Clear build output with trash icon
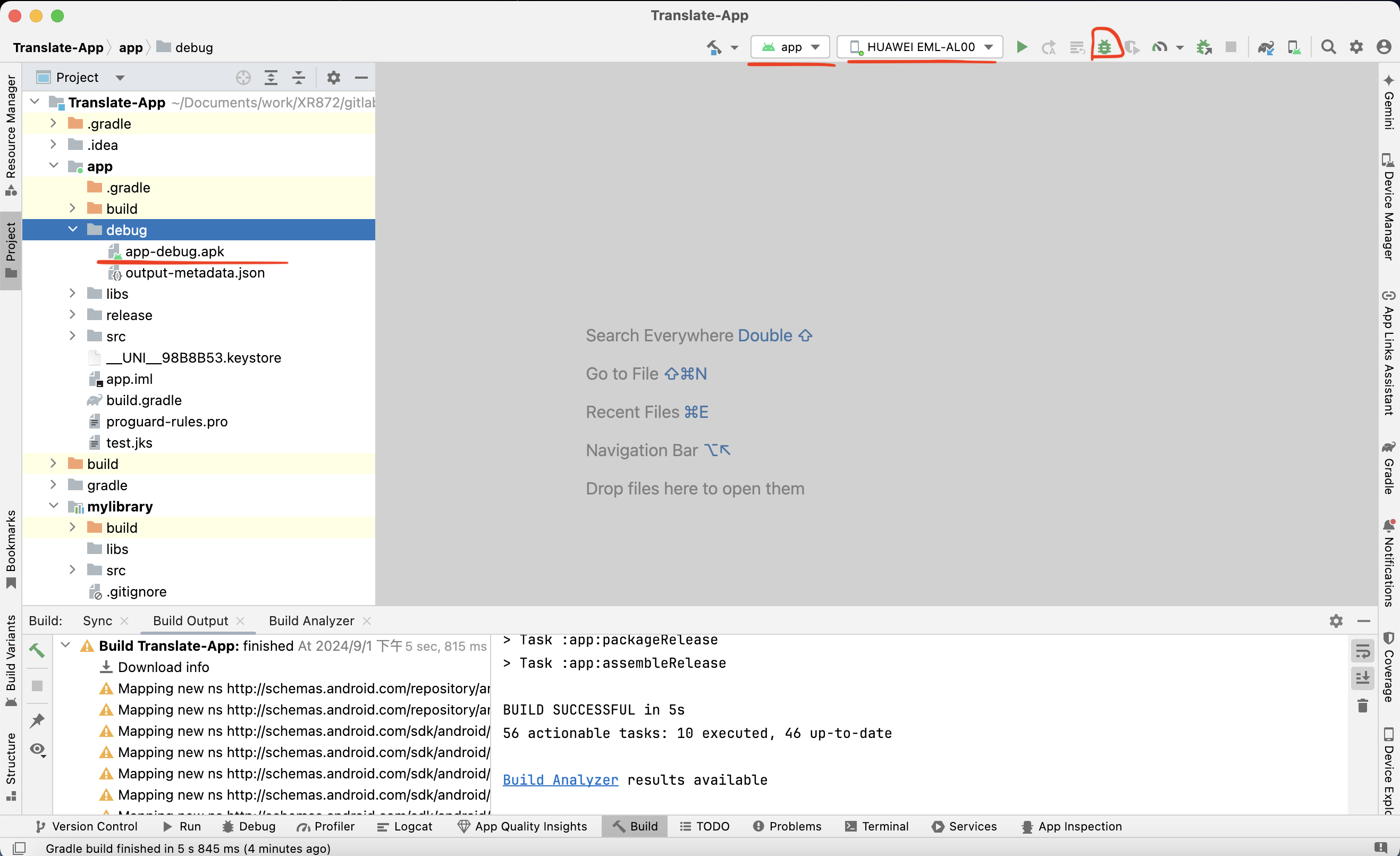Screen dimensions: 1400x856 pos(1362,706)
